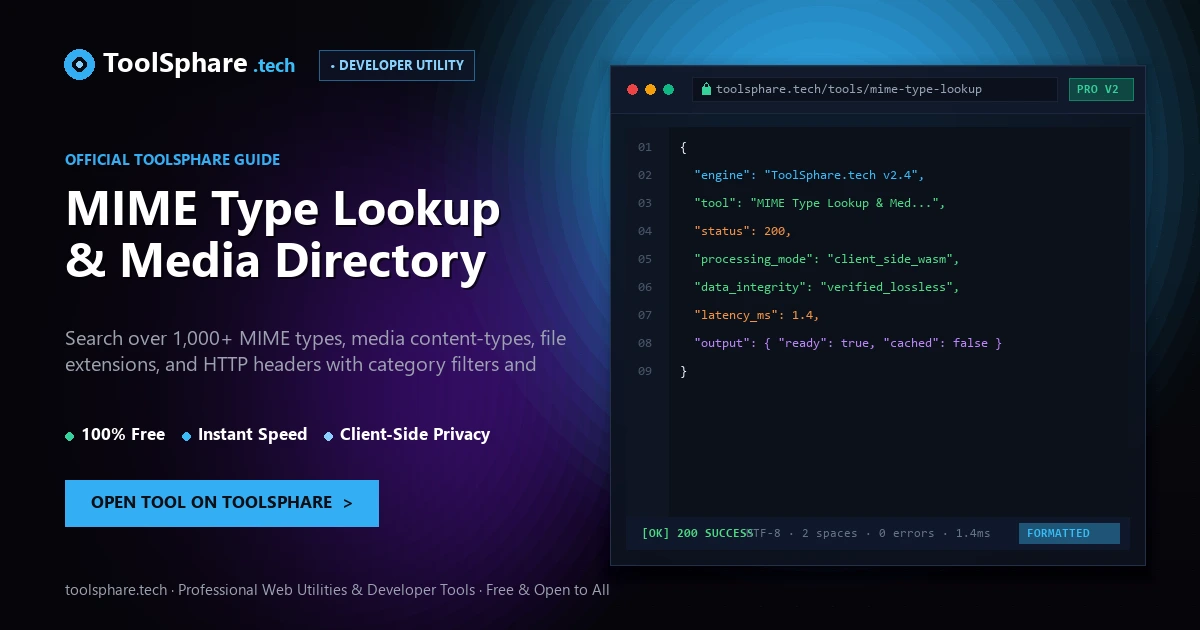Click the "tool": "MIME Type Lookup & Med..." line
This screenshot has height=630, width=1200.
tap(820, 203)
